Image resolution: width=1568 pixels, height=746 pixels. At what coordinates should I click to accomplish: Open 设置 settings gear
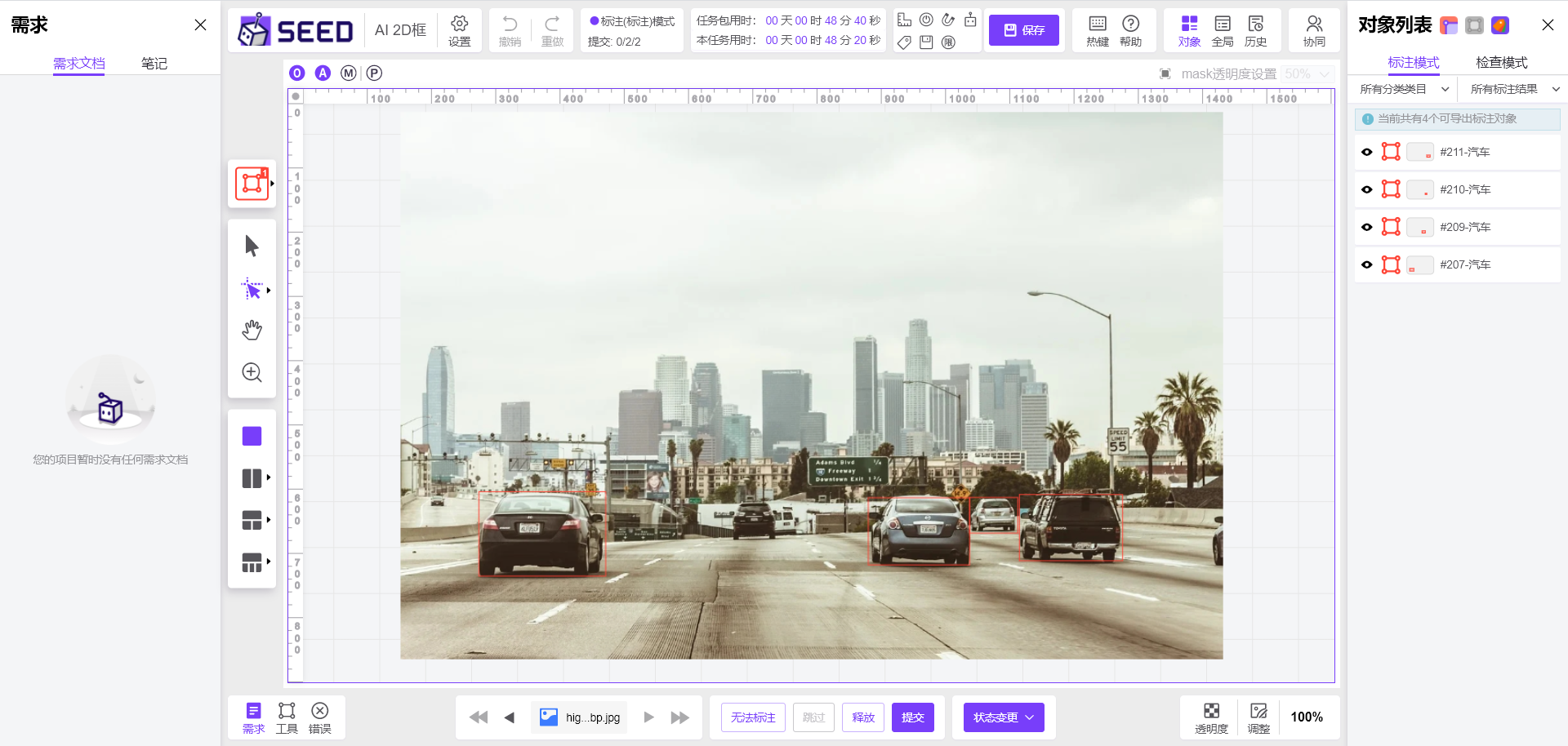click(459, 31)
